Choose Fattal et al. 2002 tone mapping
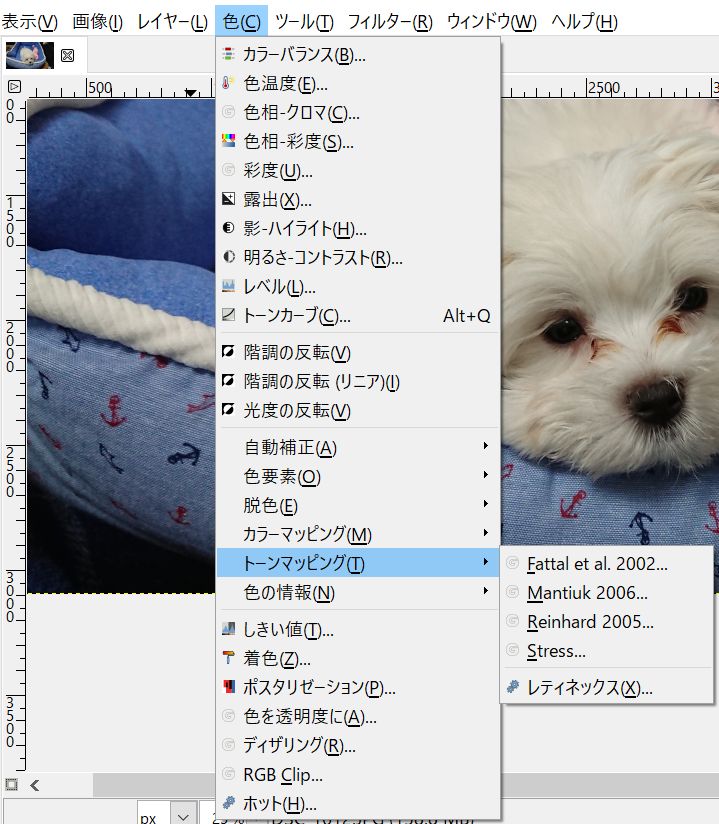Viewport: 719px width, 824px height. [x=607, y=563]
